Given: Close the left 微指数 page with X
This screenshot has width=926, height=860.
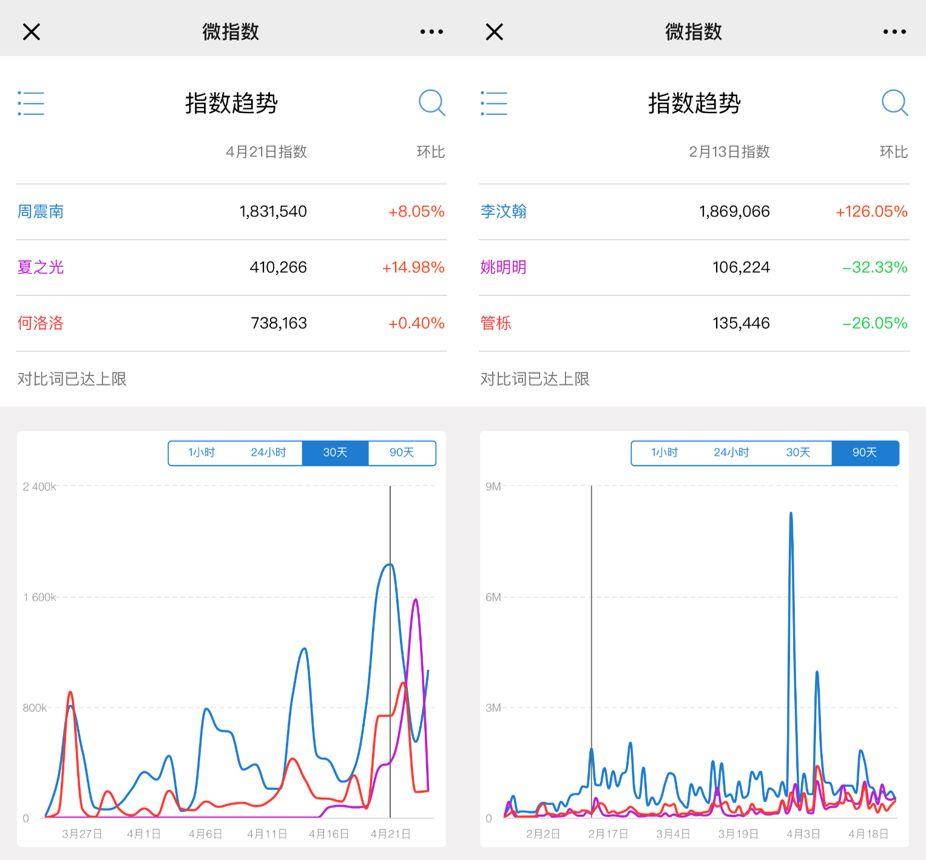Looking at the screenshot, I should (x=31, y=32).
